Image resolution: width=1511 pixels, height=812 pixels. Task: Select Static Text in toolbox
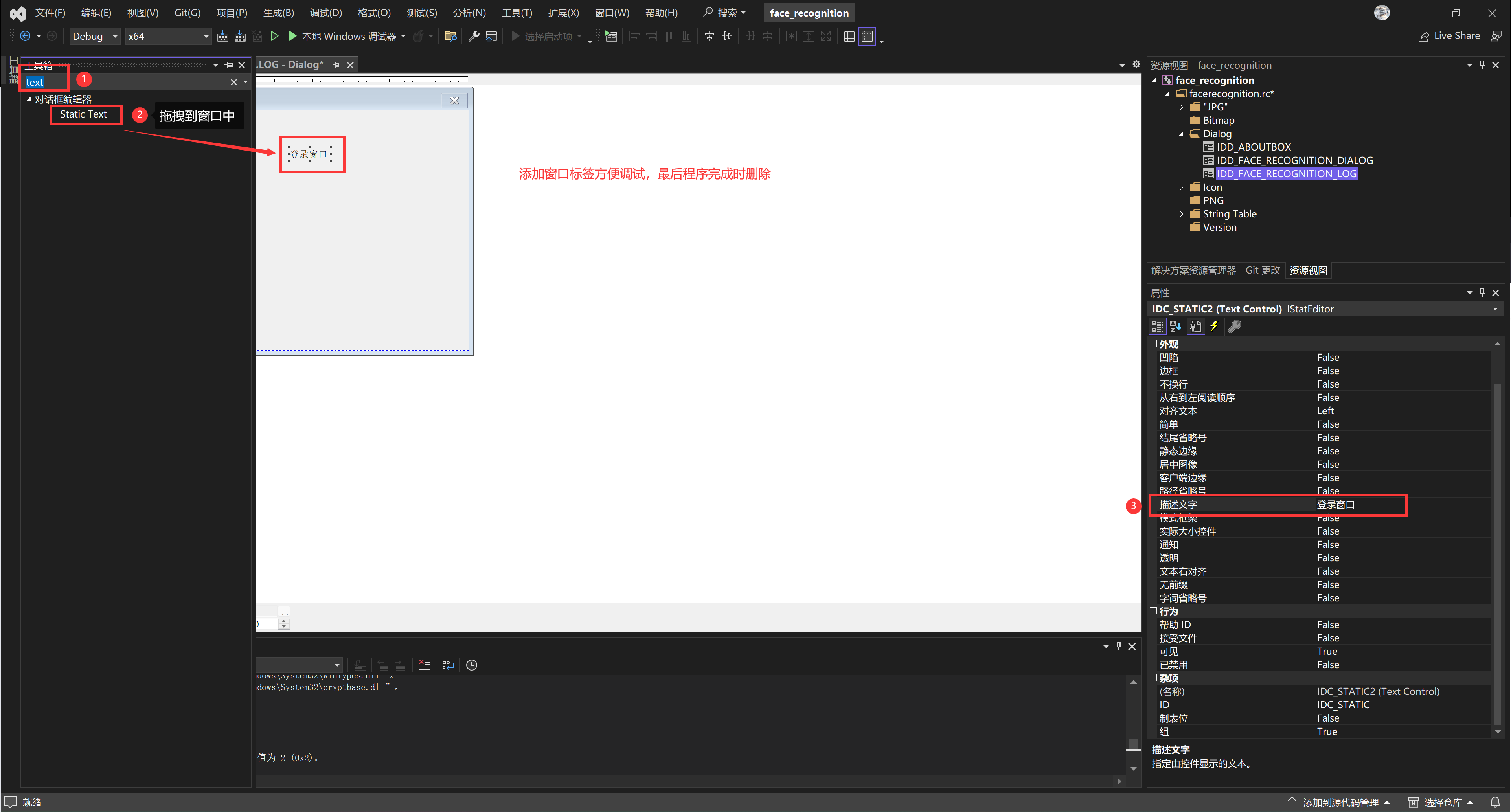click(x=83, y=114)
